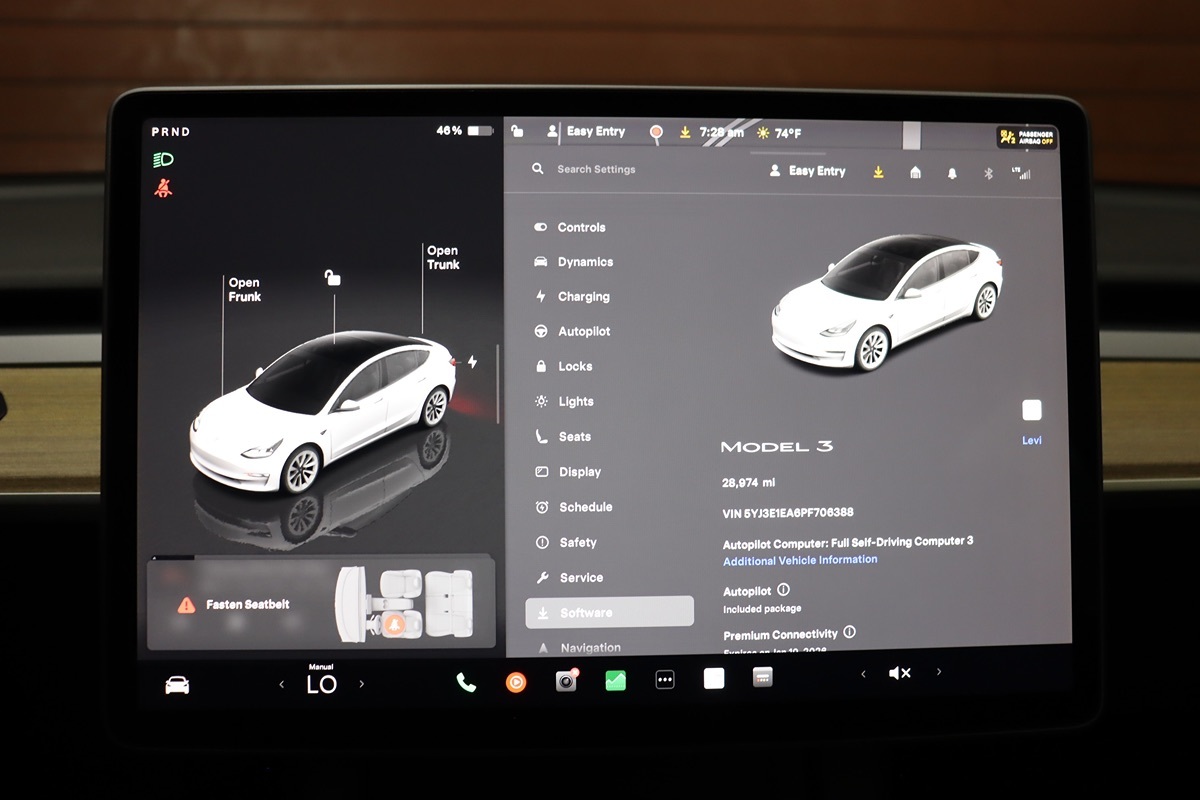Select Autopilot in settings sidebar

tap(584, 331)
